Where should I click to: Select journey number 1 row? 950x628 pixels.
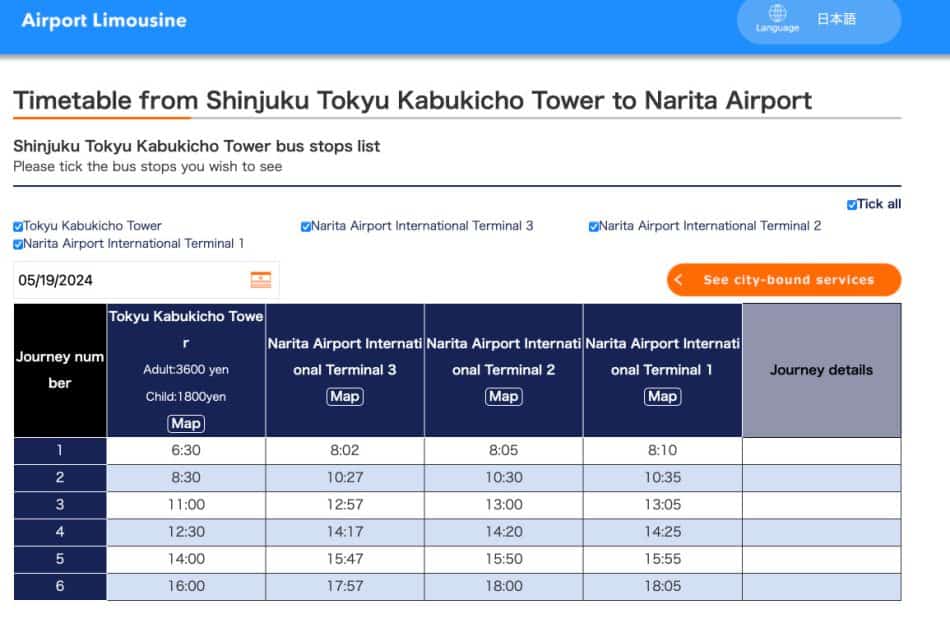pyautogui.click(x=60, y=451)
